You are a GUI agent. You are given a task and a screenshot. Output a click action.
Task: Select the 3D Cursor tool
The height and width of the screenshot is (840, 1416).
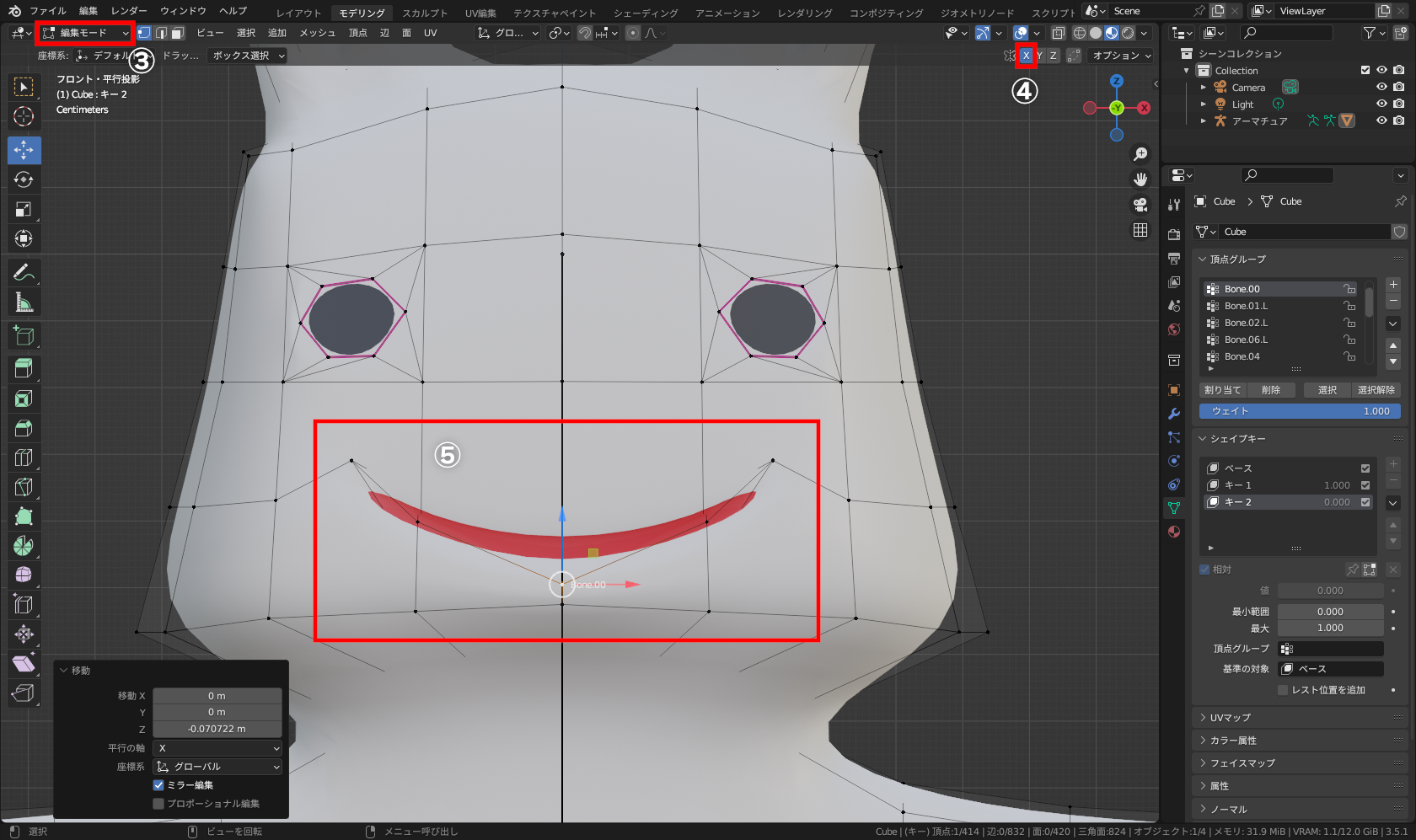click(24, 116)
